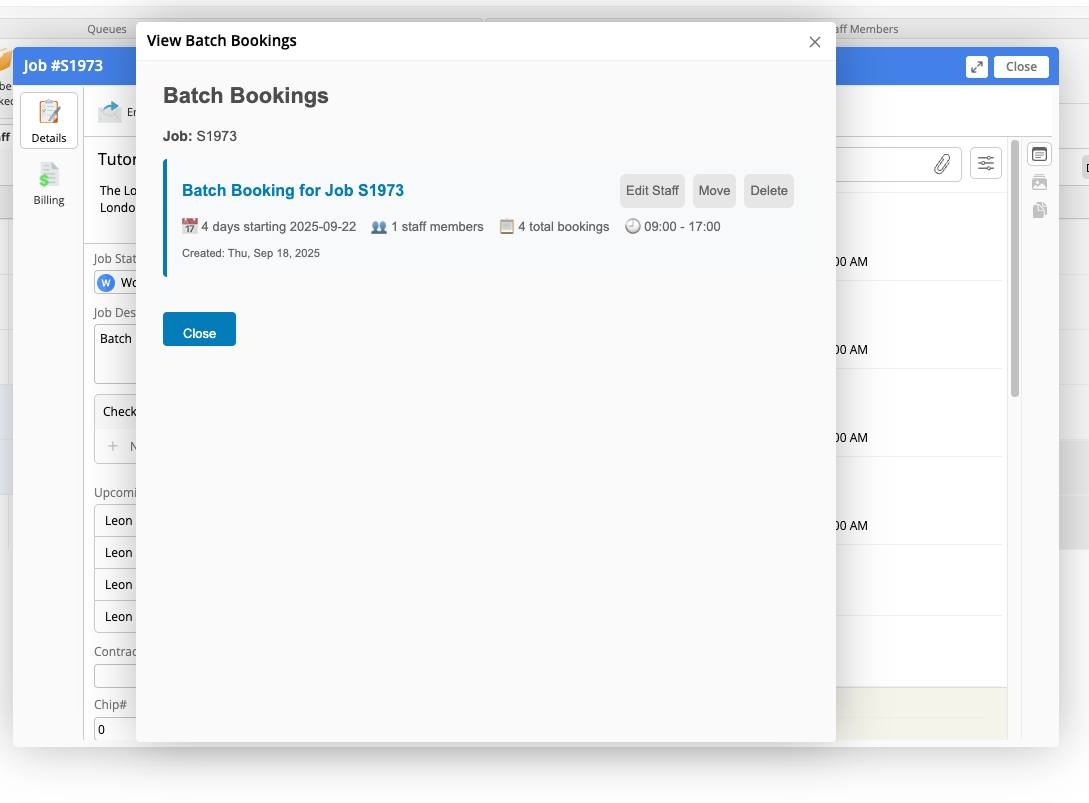
Task: Close the Job #S1973 window
Action: pos(1021,67)
